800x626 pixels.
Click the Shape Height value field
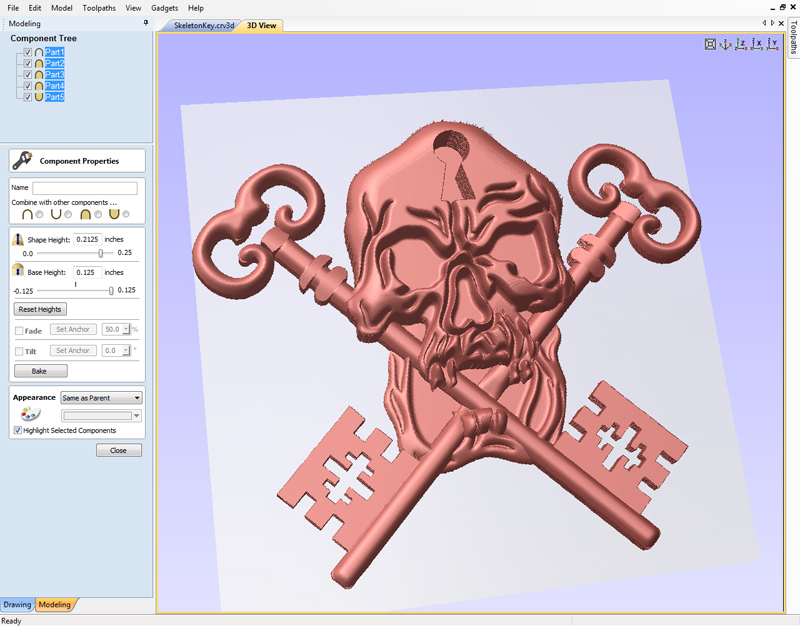coord(88,239)
